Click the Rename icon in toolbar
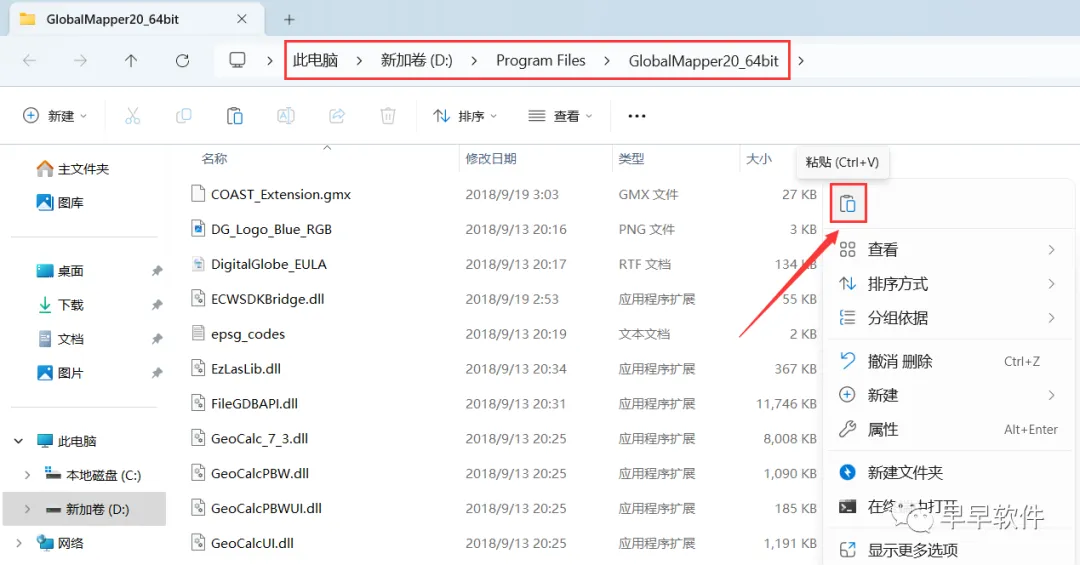Viewport: 1080px width, 565px height. pos(286,116)
